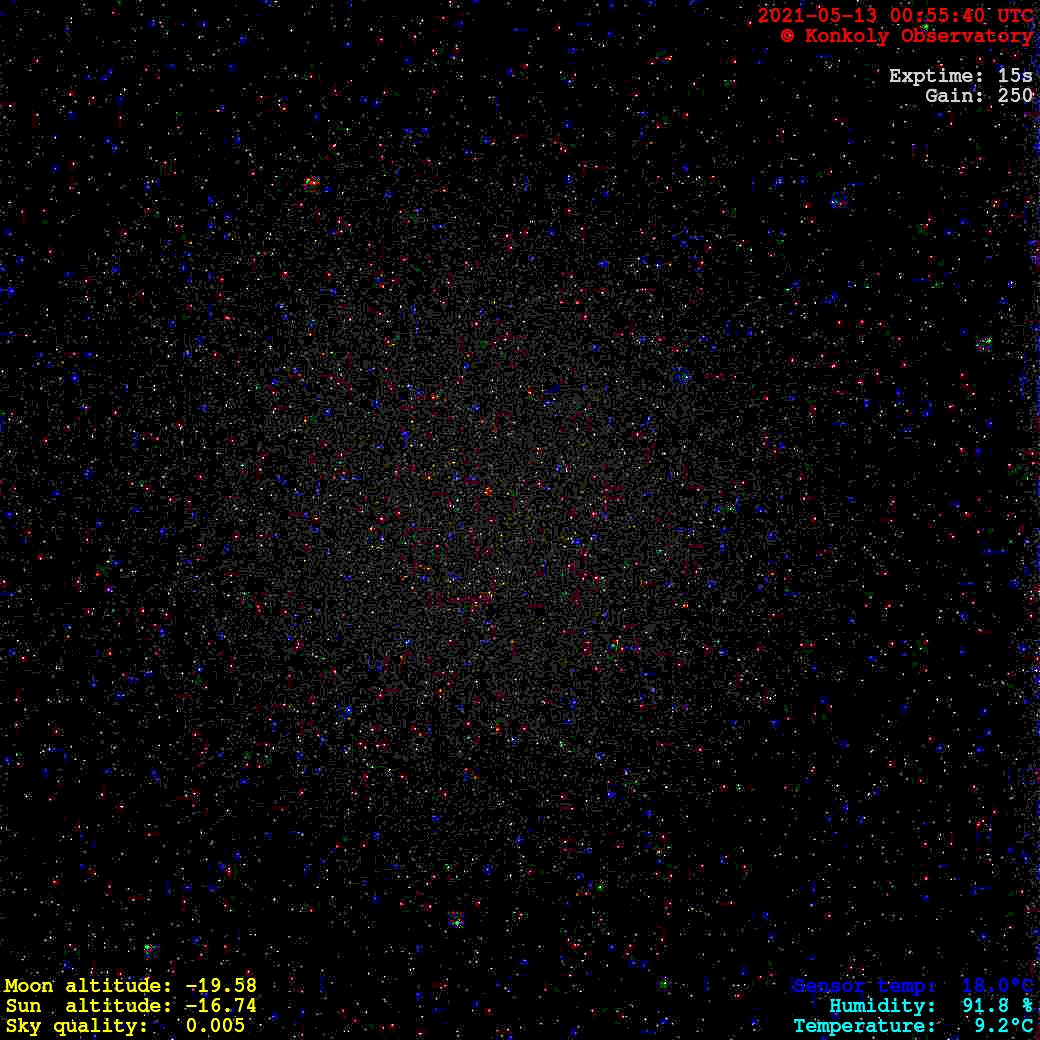1040x1040 pixels.
Task: Click the copyright symbol before Konkoly
Action: pos(788,36)
